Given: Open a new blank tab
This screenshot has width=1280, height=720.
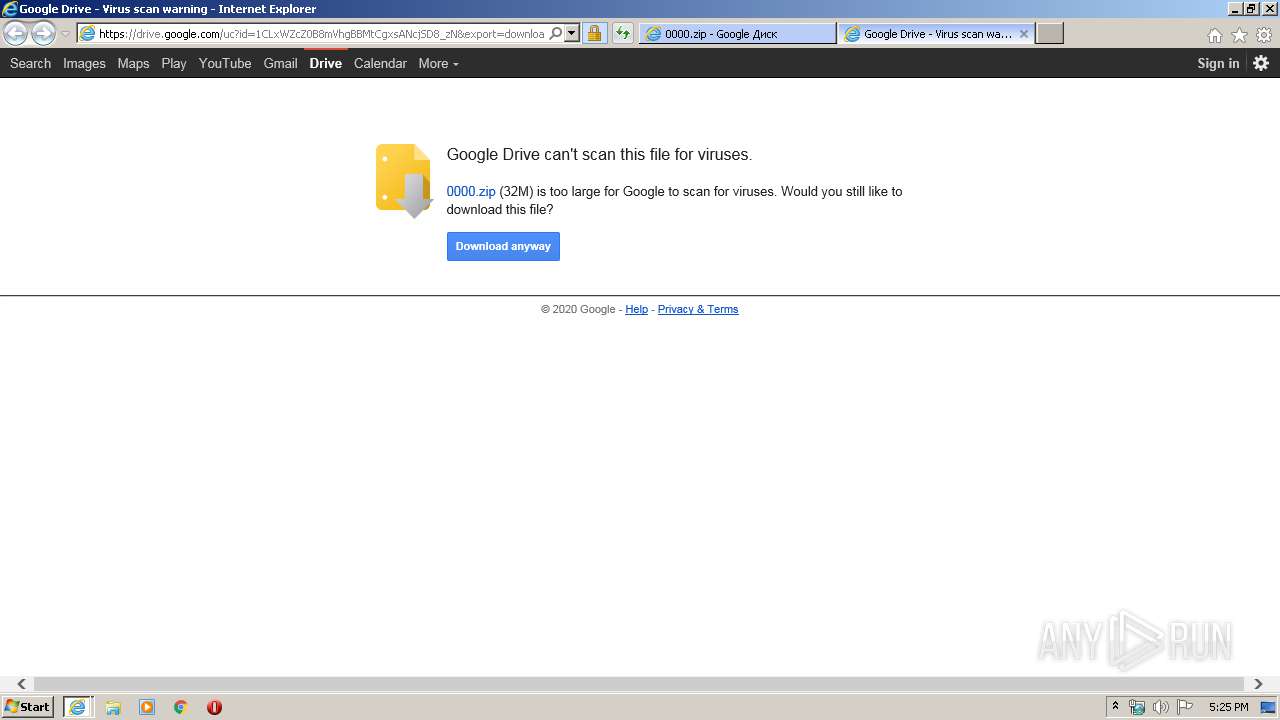Looking at the screenshot, I should (1049, 33).
